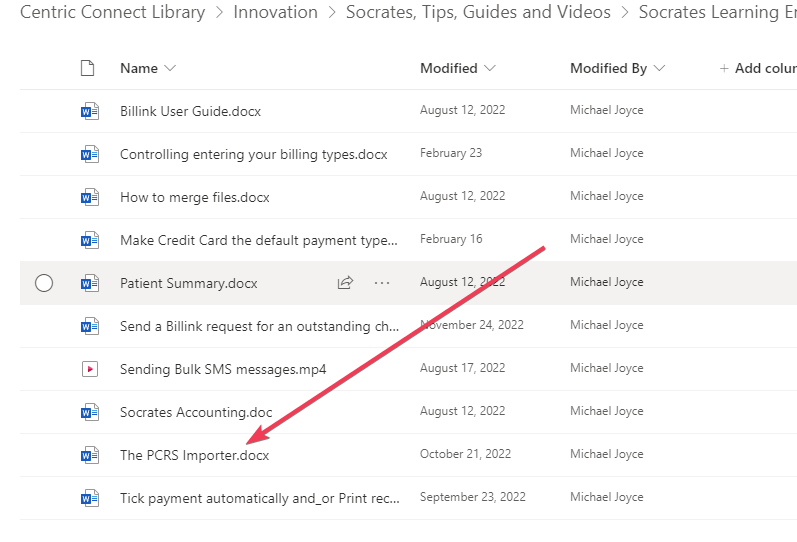Click the September 23, 2022 modified date
The width and height of the screenshot is (797, 542).
(x=473, y=497)
